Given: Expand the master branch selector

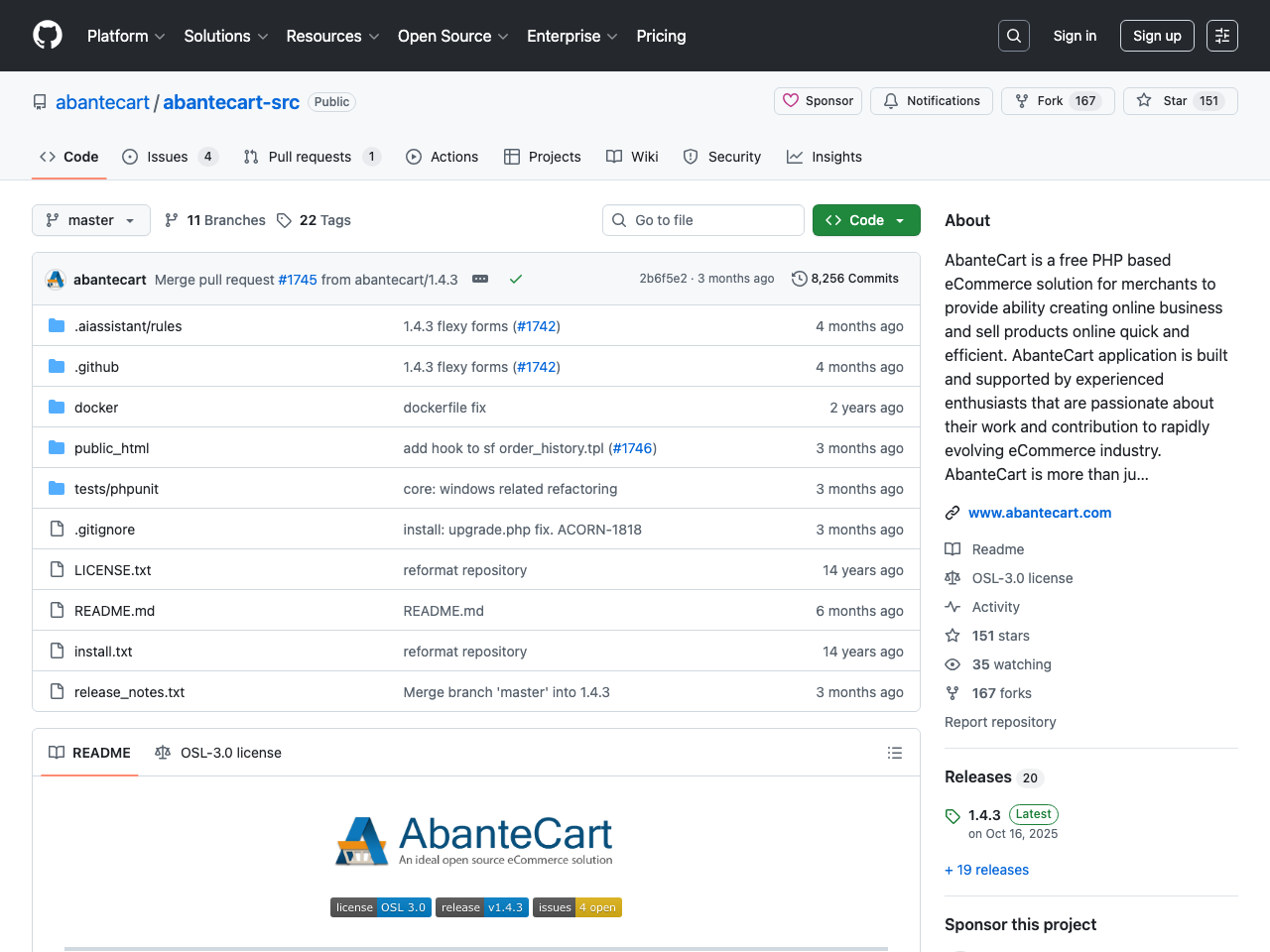Looking at the screenshot, I should (90, 220).
